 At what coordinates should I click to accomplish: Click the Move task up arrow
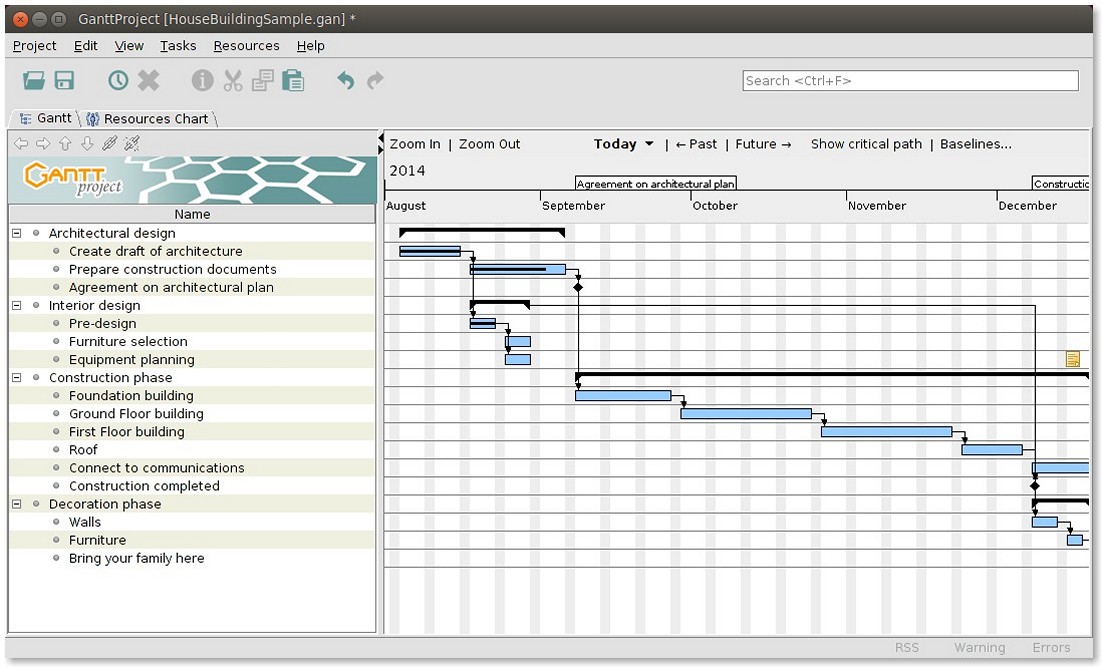coord(65,143)
